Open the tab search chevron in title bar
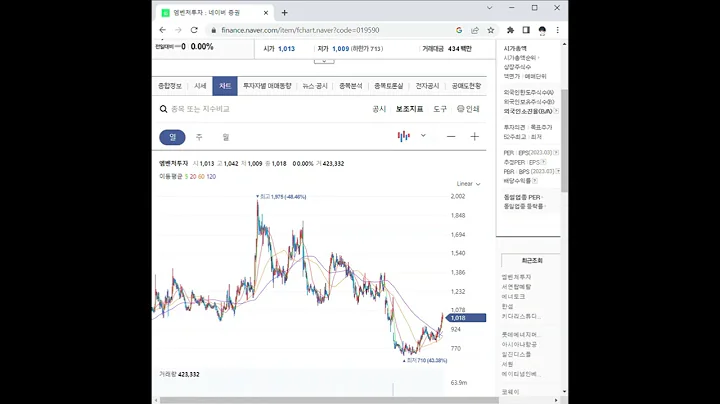720x404 pixels. 489,8
